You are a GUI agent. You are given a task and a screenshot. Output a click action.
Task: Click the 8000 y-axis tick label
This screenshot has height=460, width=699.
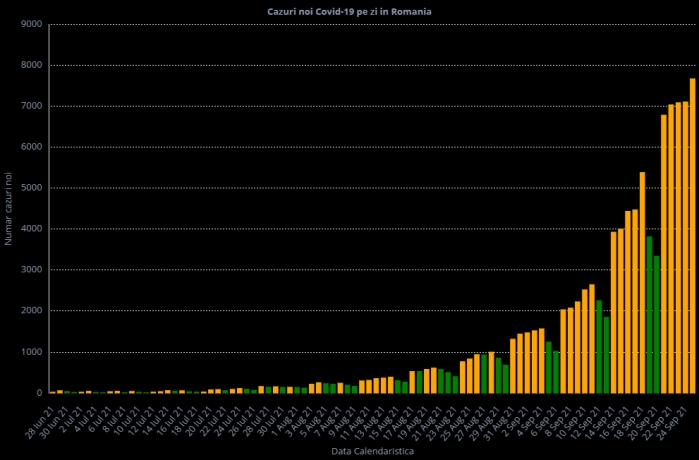(x=31, y=65)
